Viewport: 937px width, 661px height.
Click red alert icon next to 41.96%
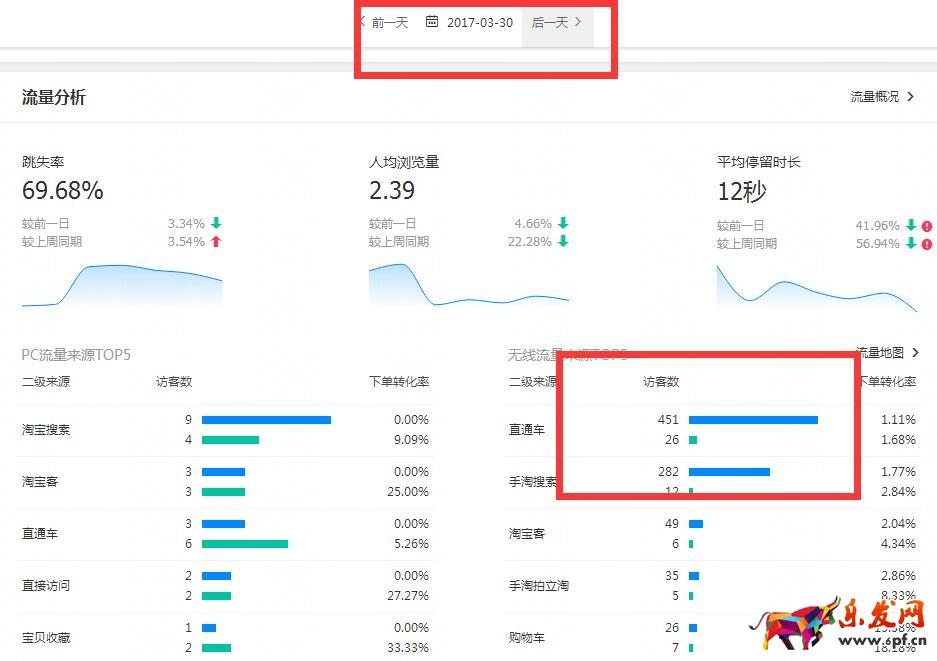tap(927, 226)
